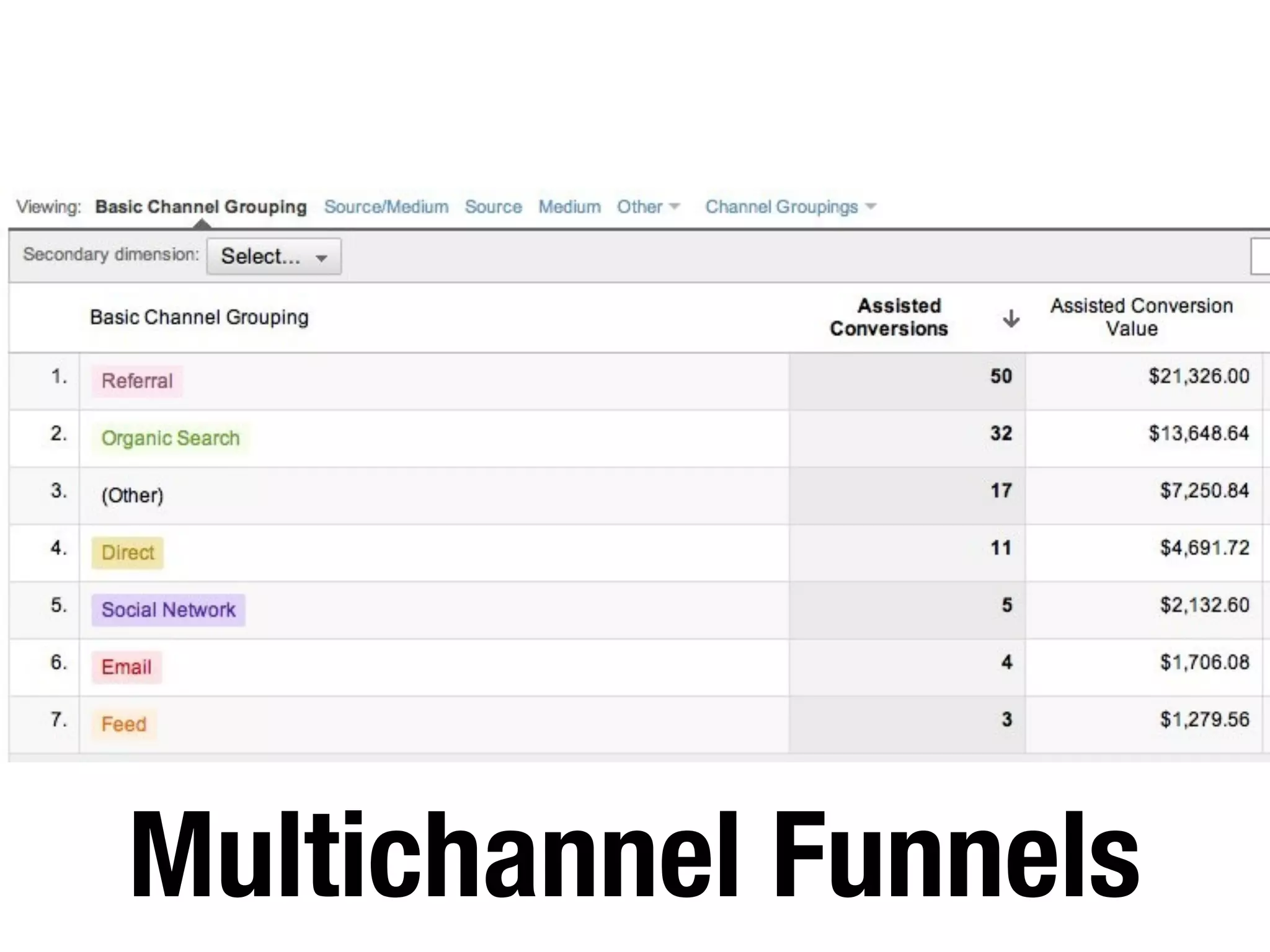Sort by the Assisted Conversions column header
Screen dimensions: 1270x952
(x=889, y=317)
